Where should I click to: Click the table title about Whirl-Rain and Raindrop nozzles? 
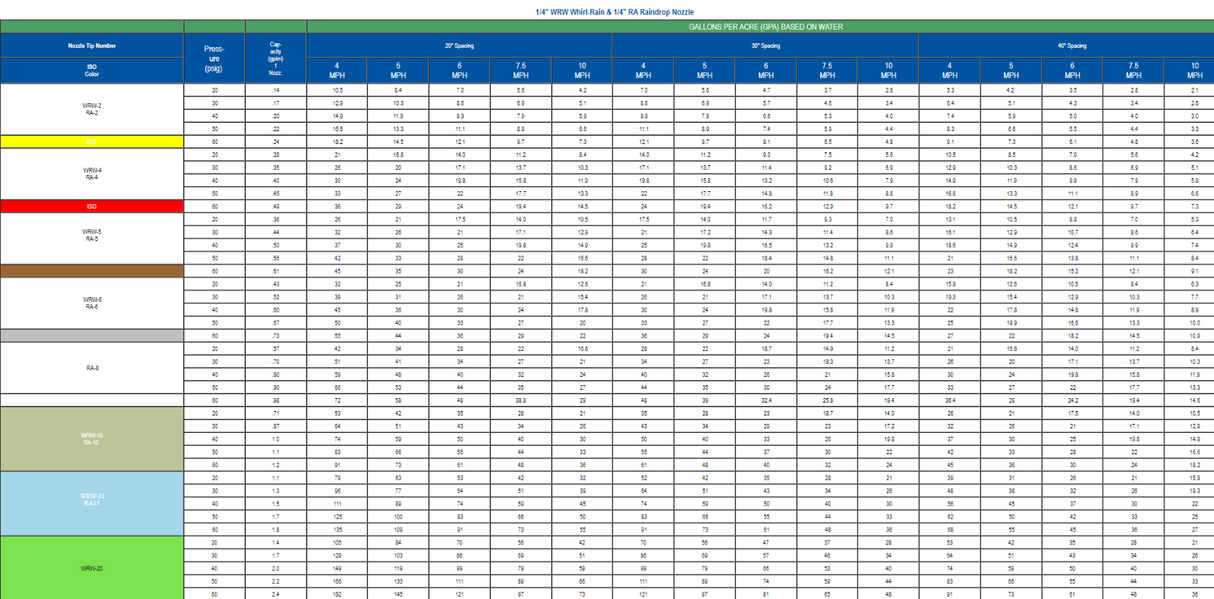pyautogui.click(x=609, y=11)
